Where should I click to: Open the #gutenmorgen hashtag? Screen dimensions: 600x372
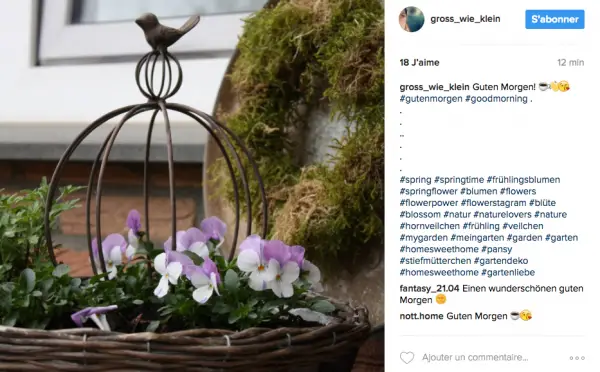click(431, 99)
